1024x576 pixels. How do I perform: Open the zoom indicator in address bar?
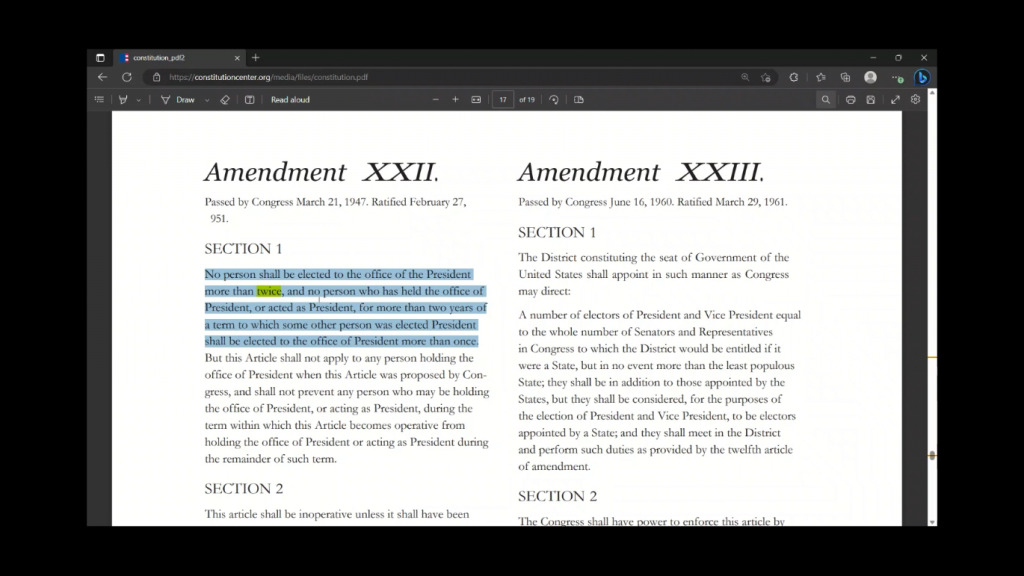coord(745,77)
